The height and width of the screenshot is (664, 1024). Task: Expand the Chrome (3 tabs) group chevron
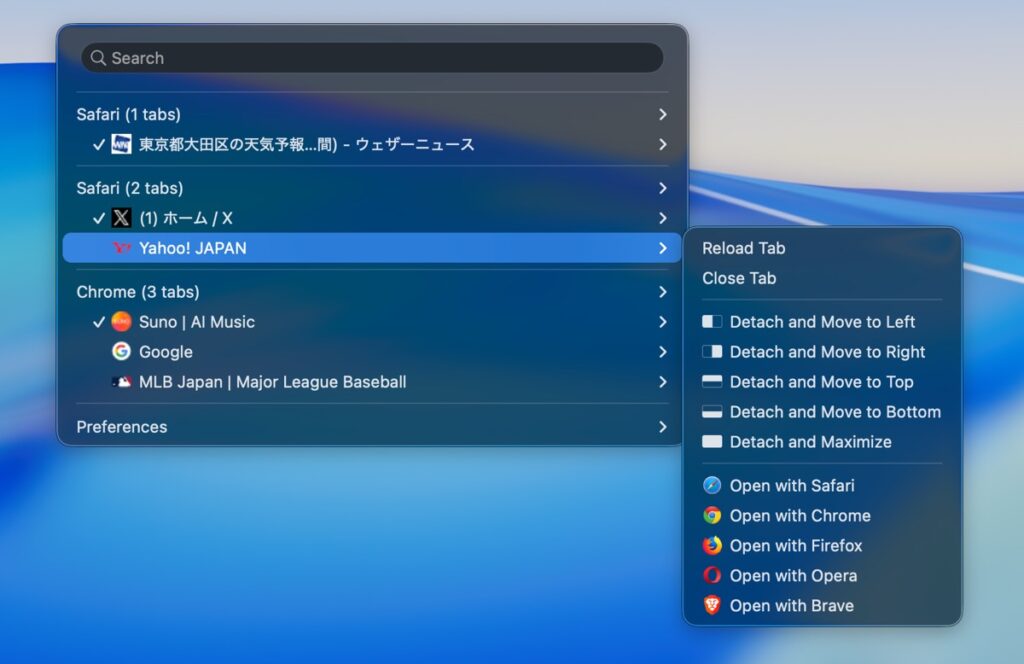[x=662, y=292]
